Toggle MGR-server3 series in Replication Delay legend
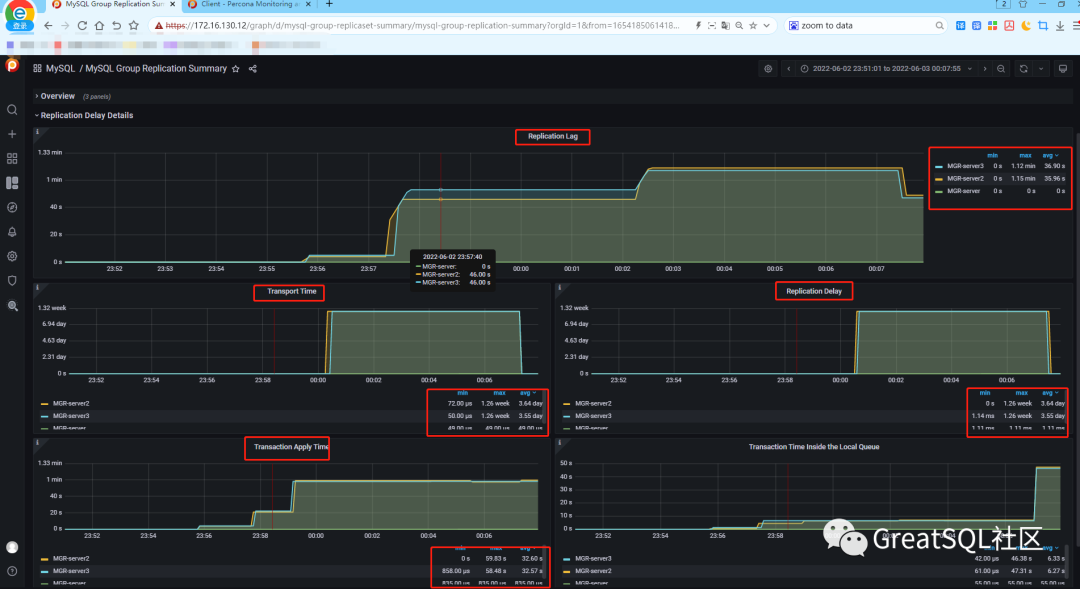Image resolution: width=1080 pixels, height=589 pixels. click(592, 416)
